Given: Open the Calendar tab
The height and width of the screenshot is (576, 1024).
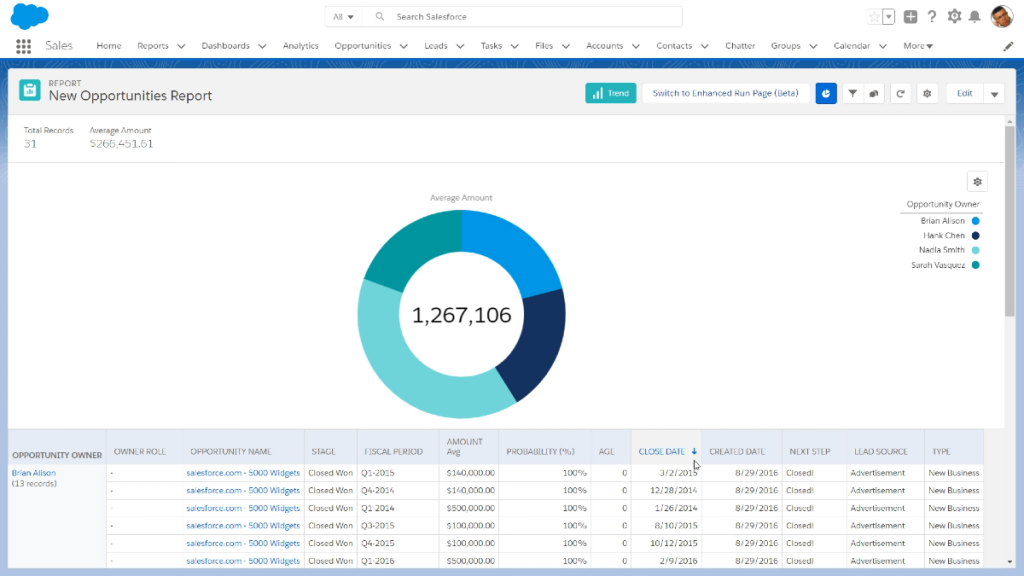Looking at the screenshot, I should tap(852, 46).
